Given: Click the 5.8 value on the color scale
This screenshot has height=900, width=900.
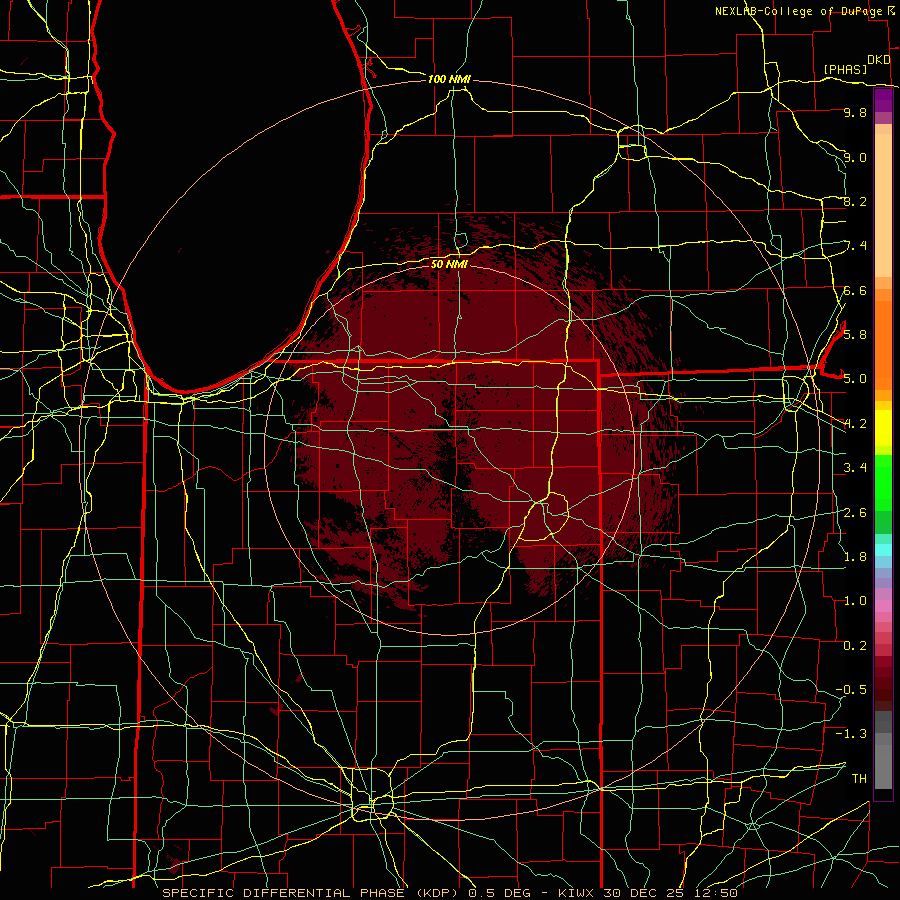Looking at the screenshot, I should [855, 334].
